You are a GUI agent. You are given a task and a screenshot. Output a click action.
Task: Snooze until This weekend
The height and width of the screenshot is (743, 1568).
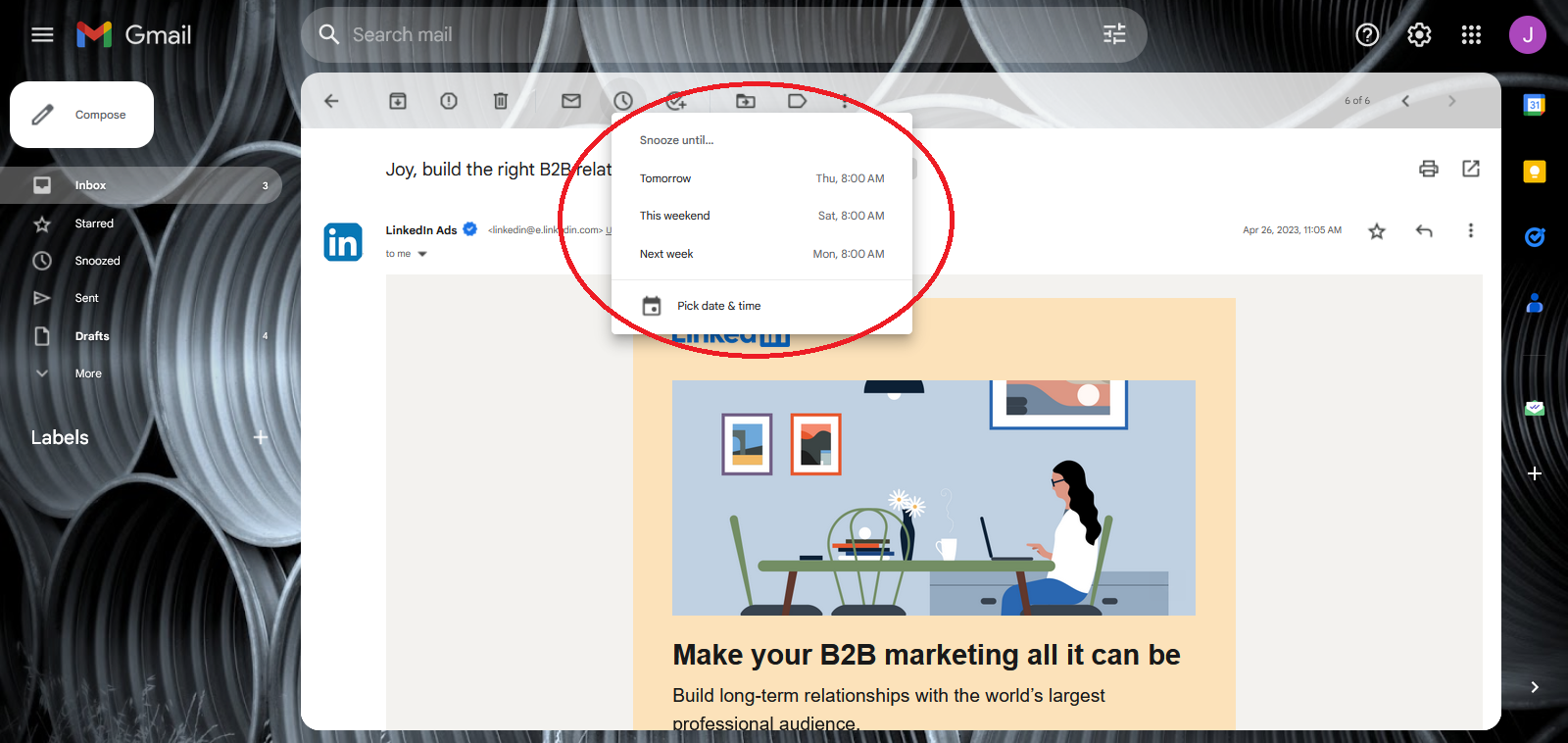coord(761,216)
